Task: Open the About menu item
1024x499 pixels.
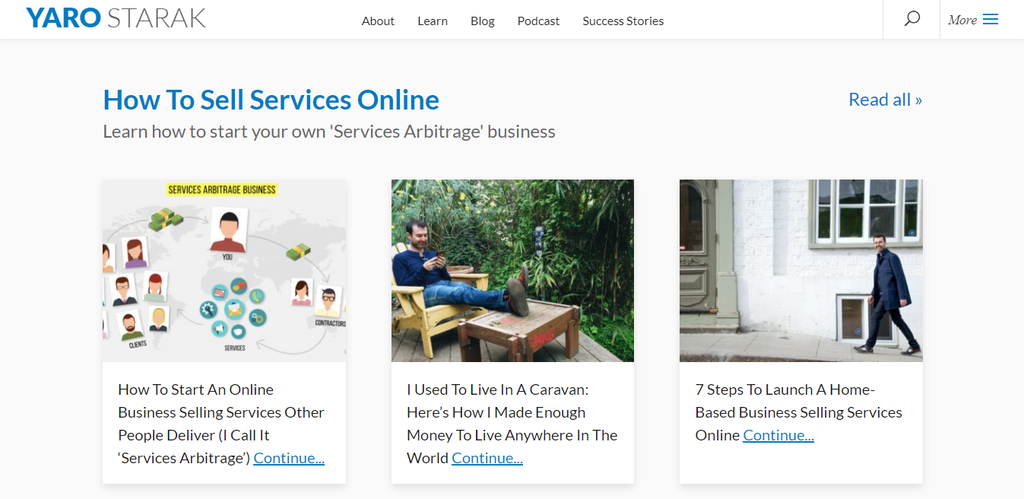Action: 378,21
